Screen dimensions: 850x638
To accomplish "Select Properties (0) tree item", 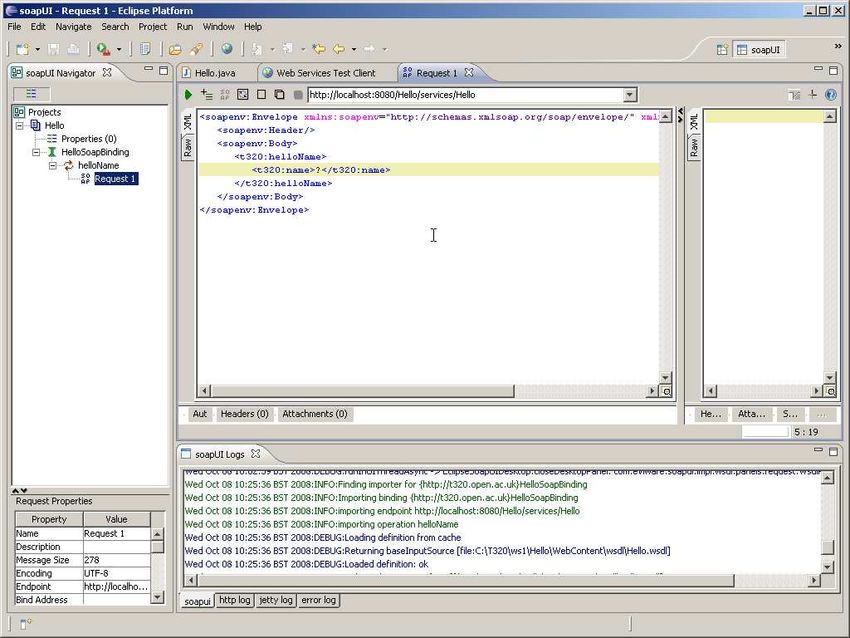I will coord(88,139).
